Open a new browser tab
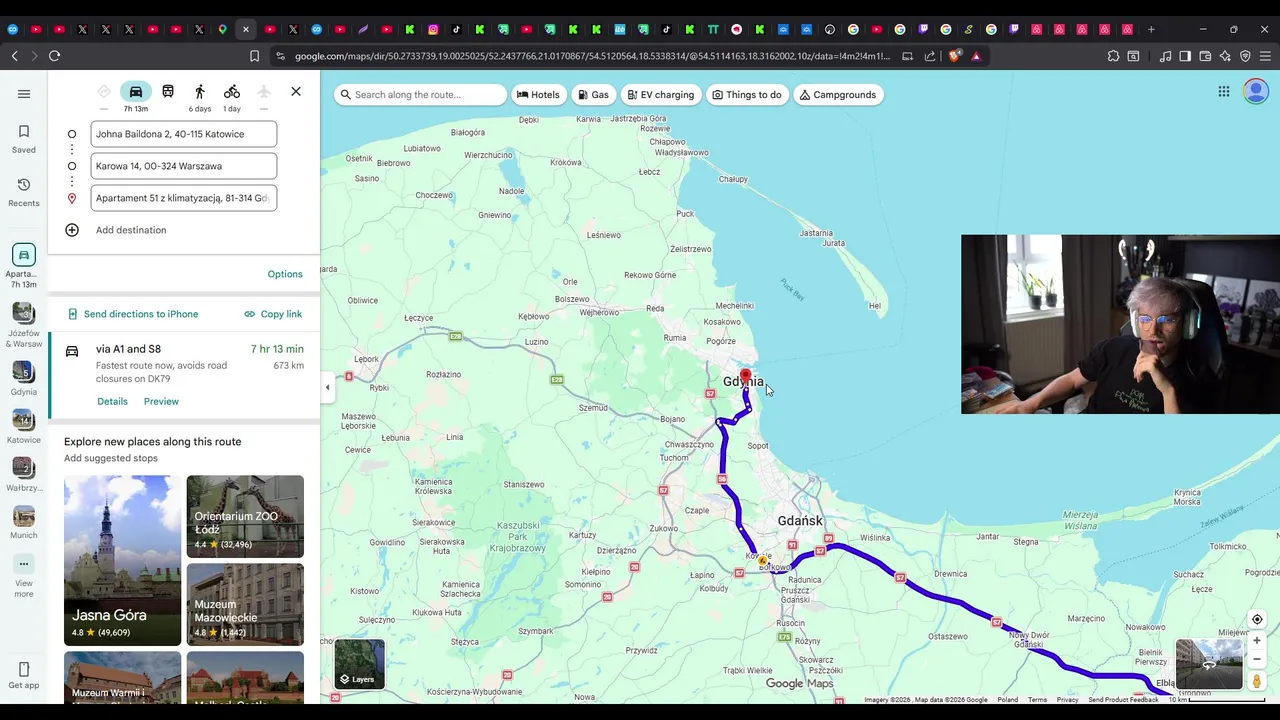Viewport: 1280px width, 720px height. tap(1151, 29)
